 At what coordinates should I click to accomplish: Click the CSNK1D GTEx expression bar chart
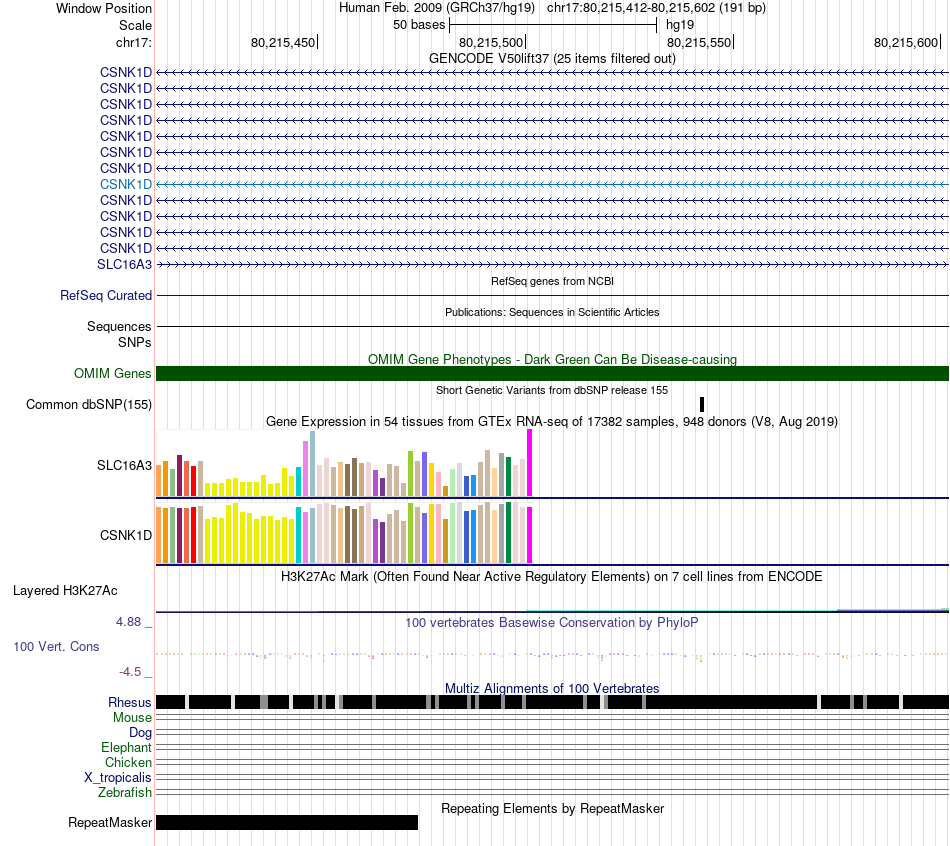tap(344, 532)
